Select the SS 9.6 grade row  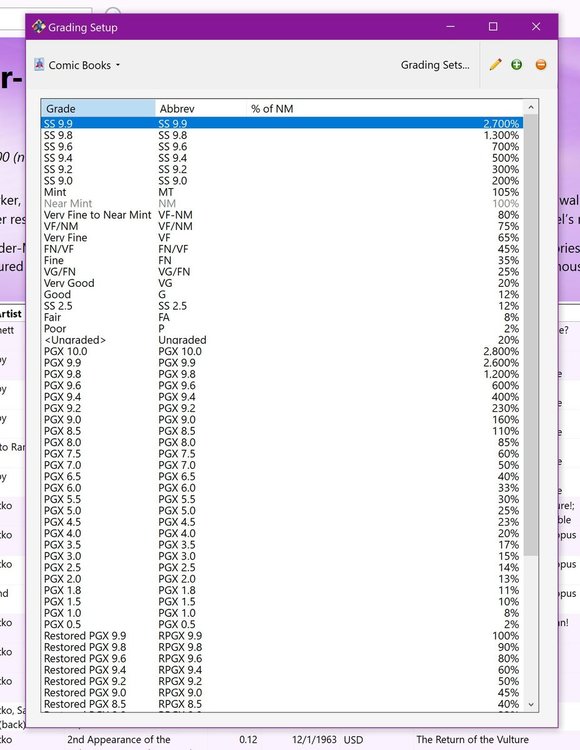(x=282, y=146)
